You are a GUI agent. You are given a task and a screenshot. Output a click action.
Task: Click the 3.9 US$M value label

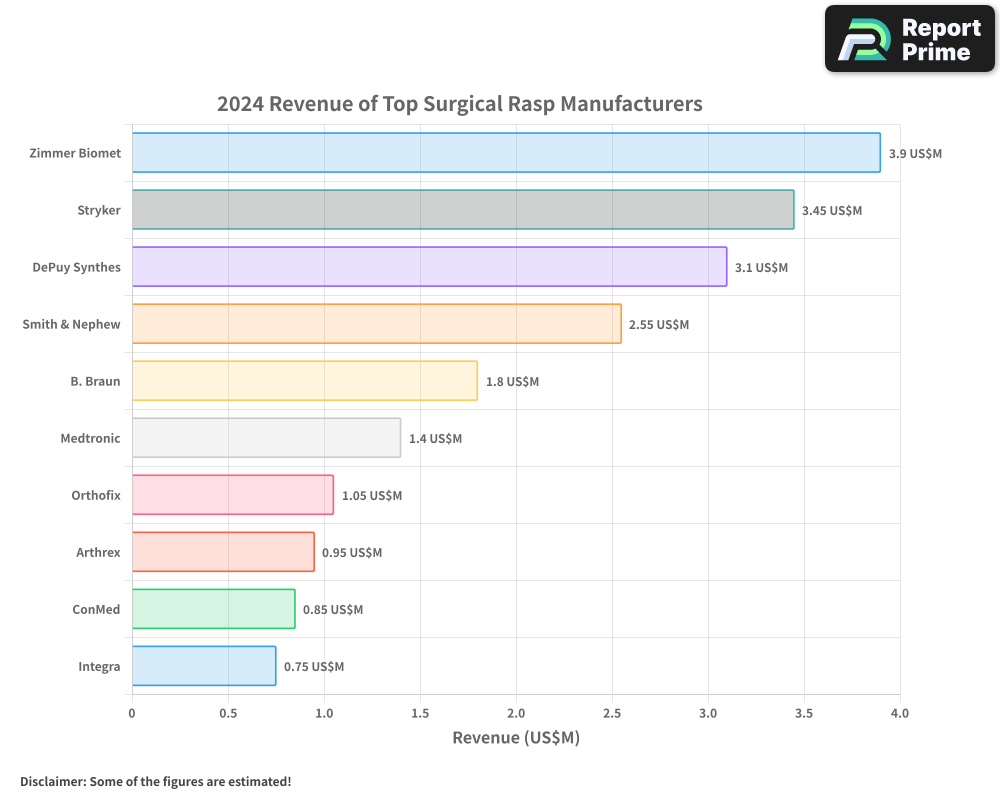(915, 153)
